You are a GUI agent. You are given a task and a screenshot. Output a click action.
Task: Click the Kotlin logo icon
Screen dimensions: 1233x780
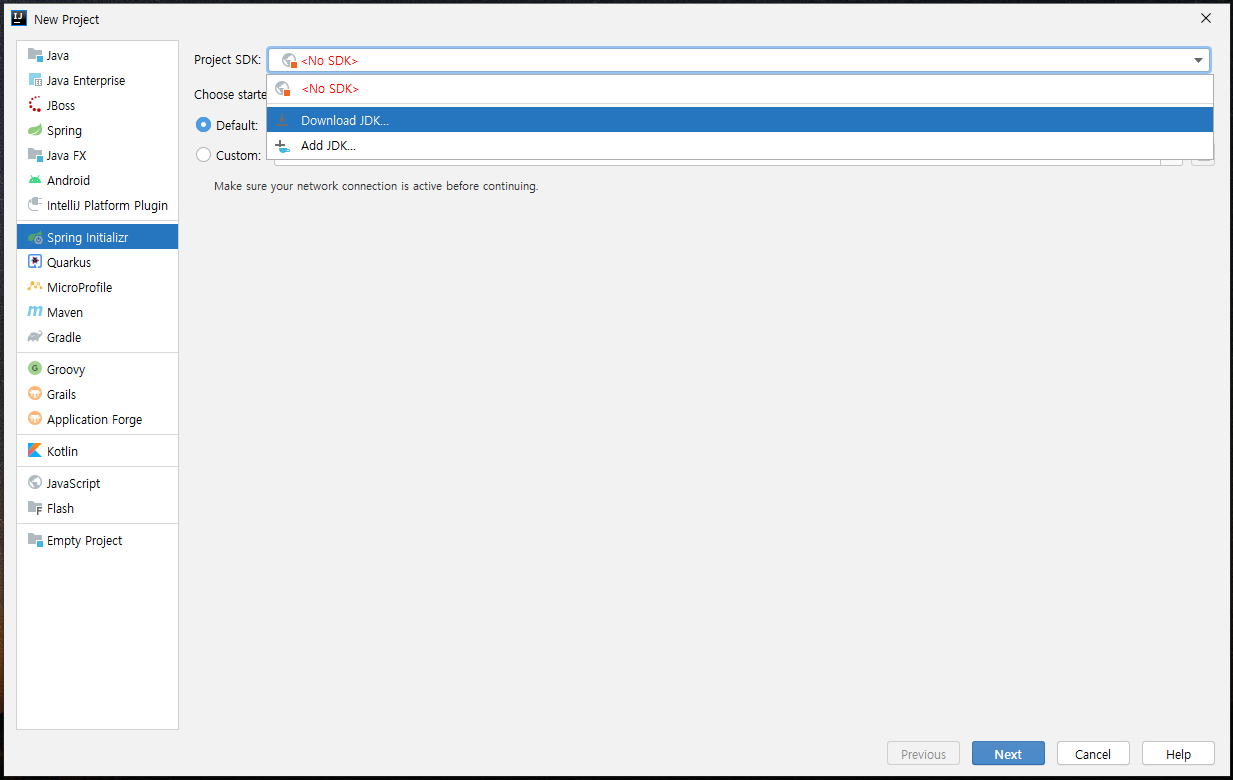click(35, 451)
